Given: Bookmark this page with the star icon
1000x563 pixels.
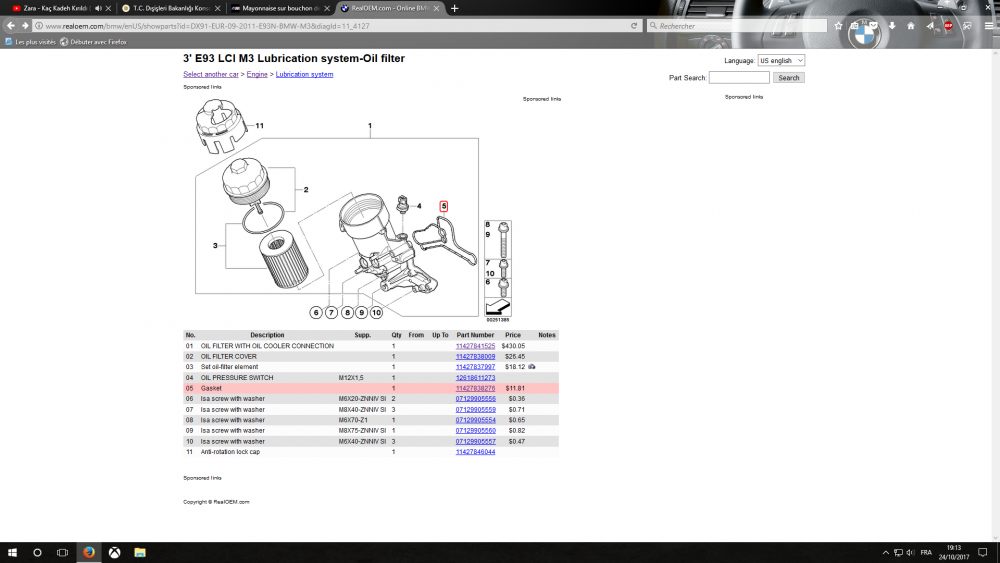Looking at the screenshot, I should tap(838, 26).
